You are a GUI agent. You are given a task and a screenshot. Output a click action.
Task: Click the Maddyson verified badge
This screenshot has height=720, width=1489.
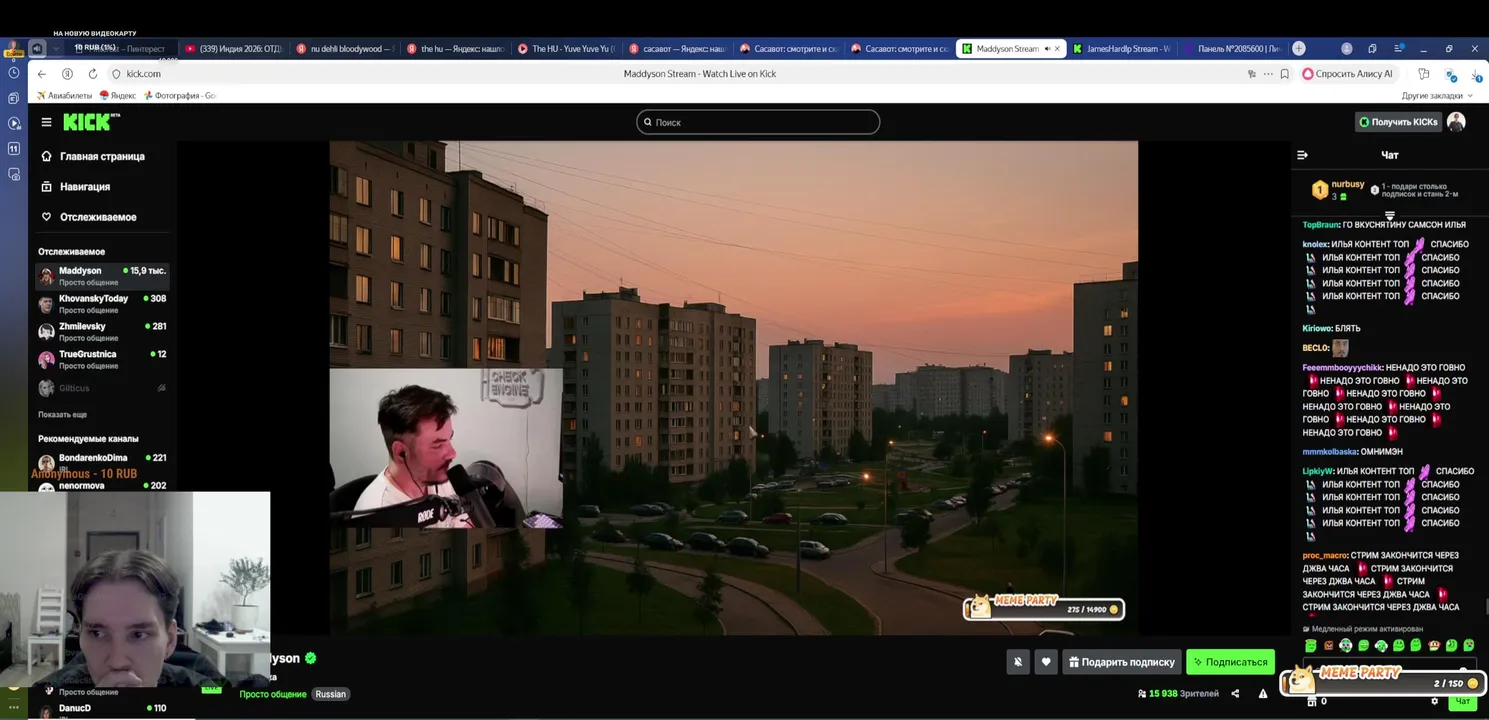coord(311,658)
